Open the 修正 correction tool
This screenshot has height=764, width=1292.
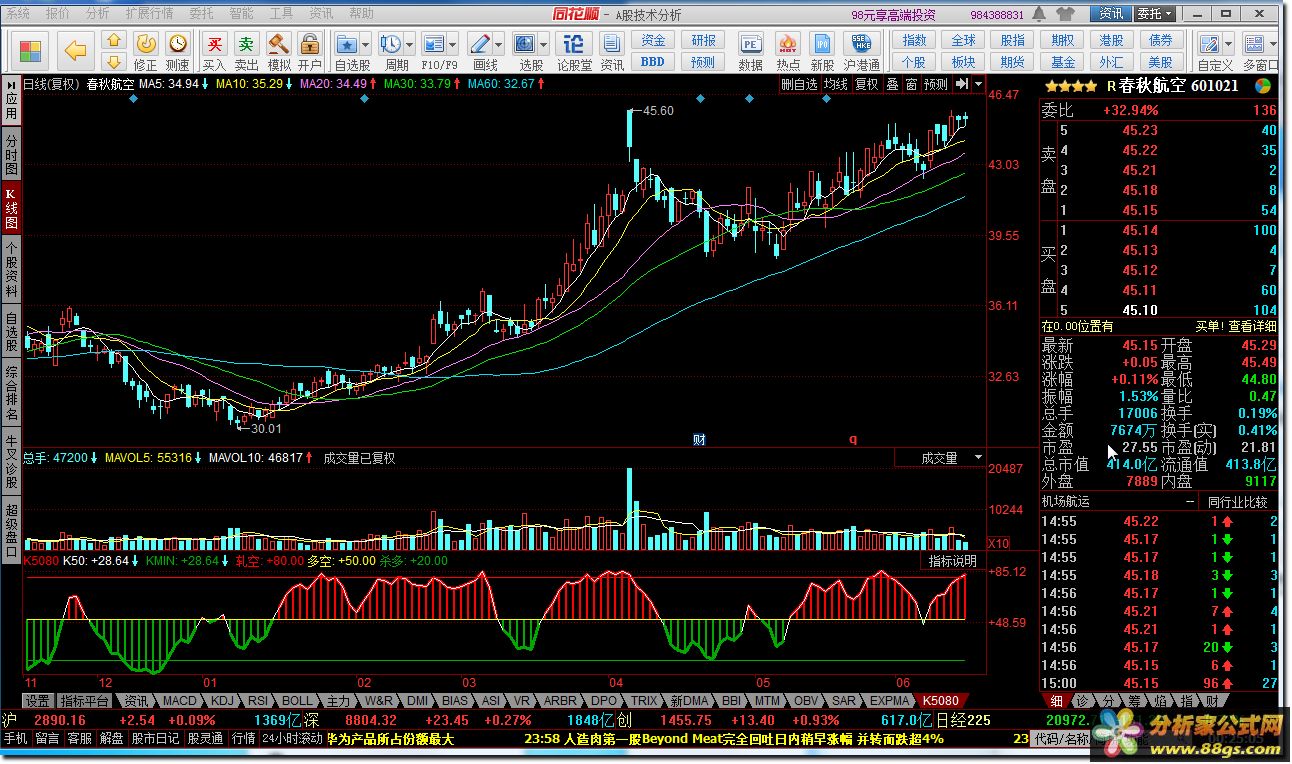click(x=146, y=51)
